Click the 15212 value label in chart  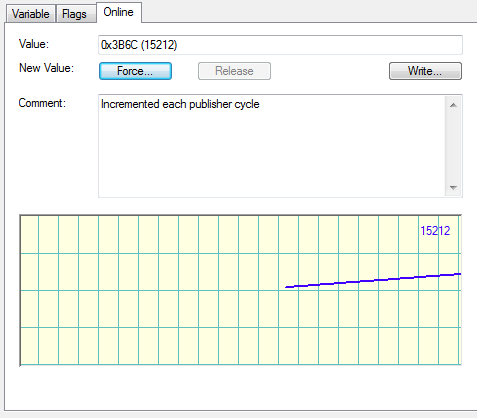[x=435, y=231]
